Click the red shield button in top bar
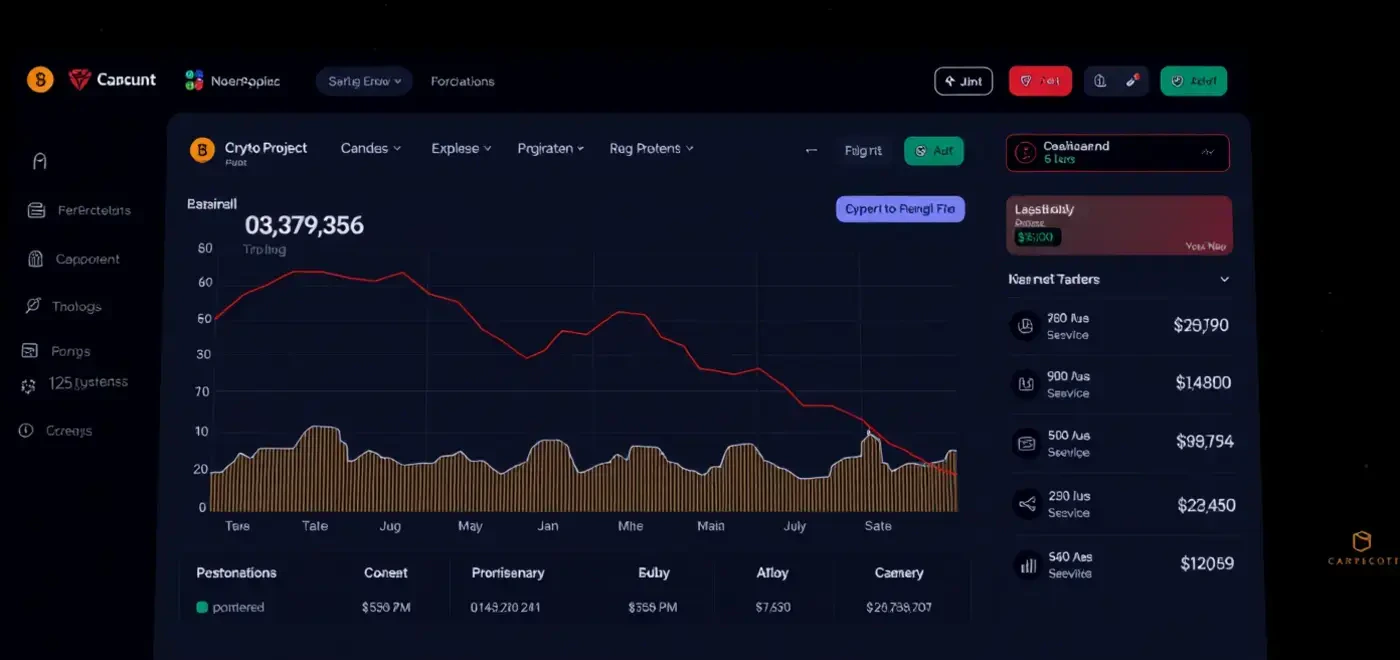Viewport: 1400px width, 660px height. (1040, 81)
